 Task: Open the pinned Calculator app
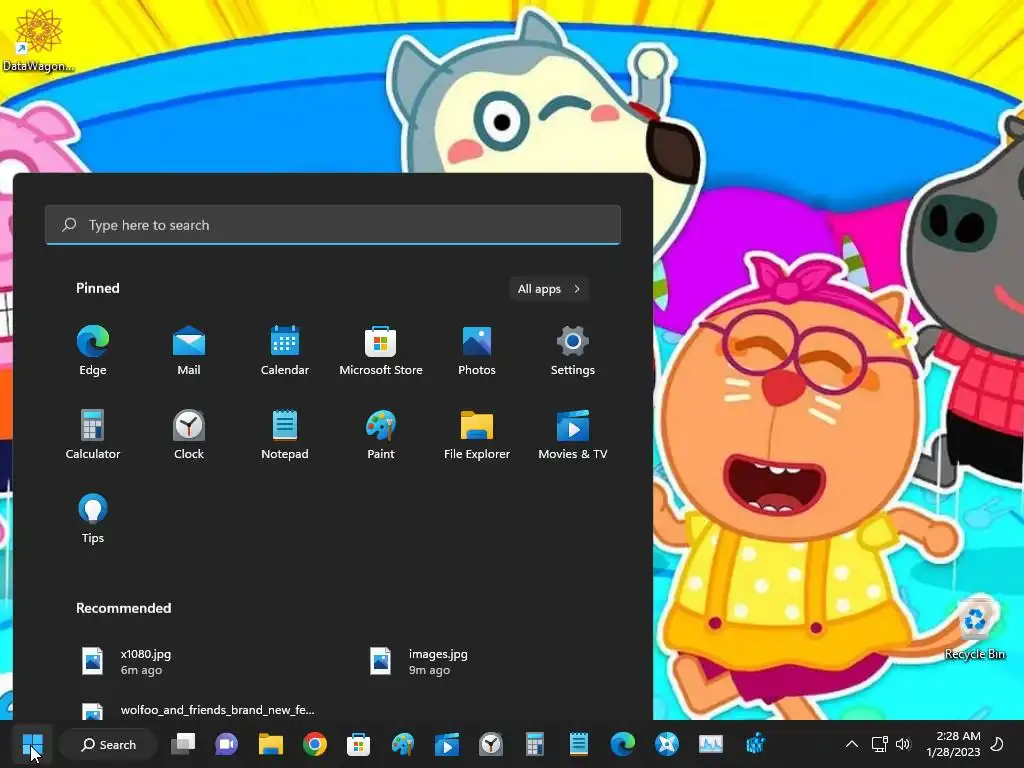coord(93,435)
